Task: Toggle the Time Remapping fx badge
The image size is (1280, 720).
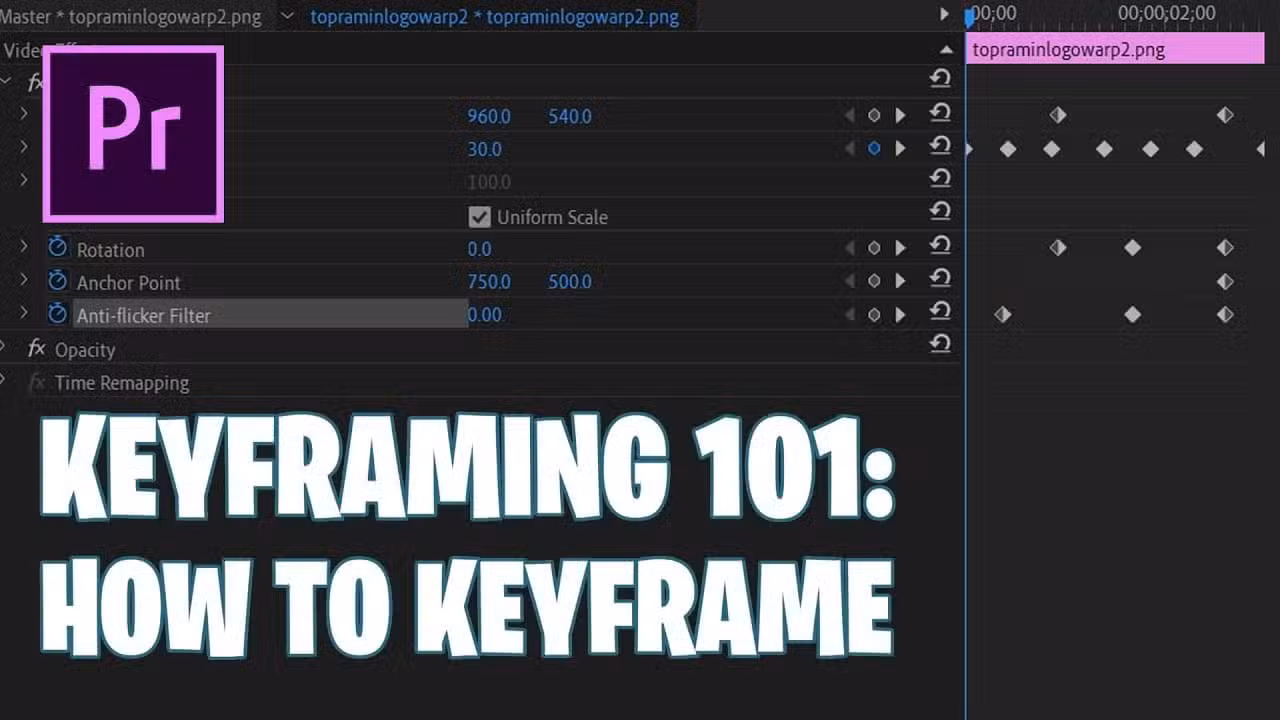Action: [x=37, y=381]
